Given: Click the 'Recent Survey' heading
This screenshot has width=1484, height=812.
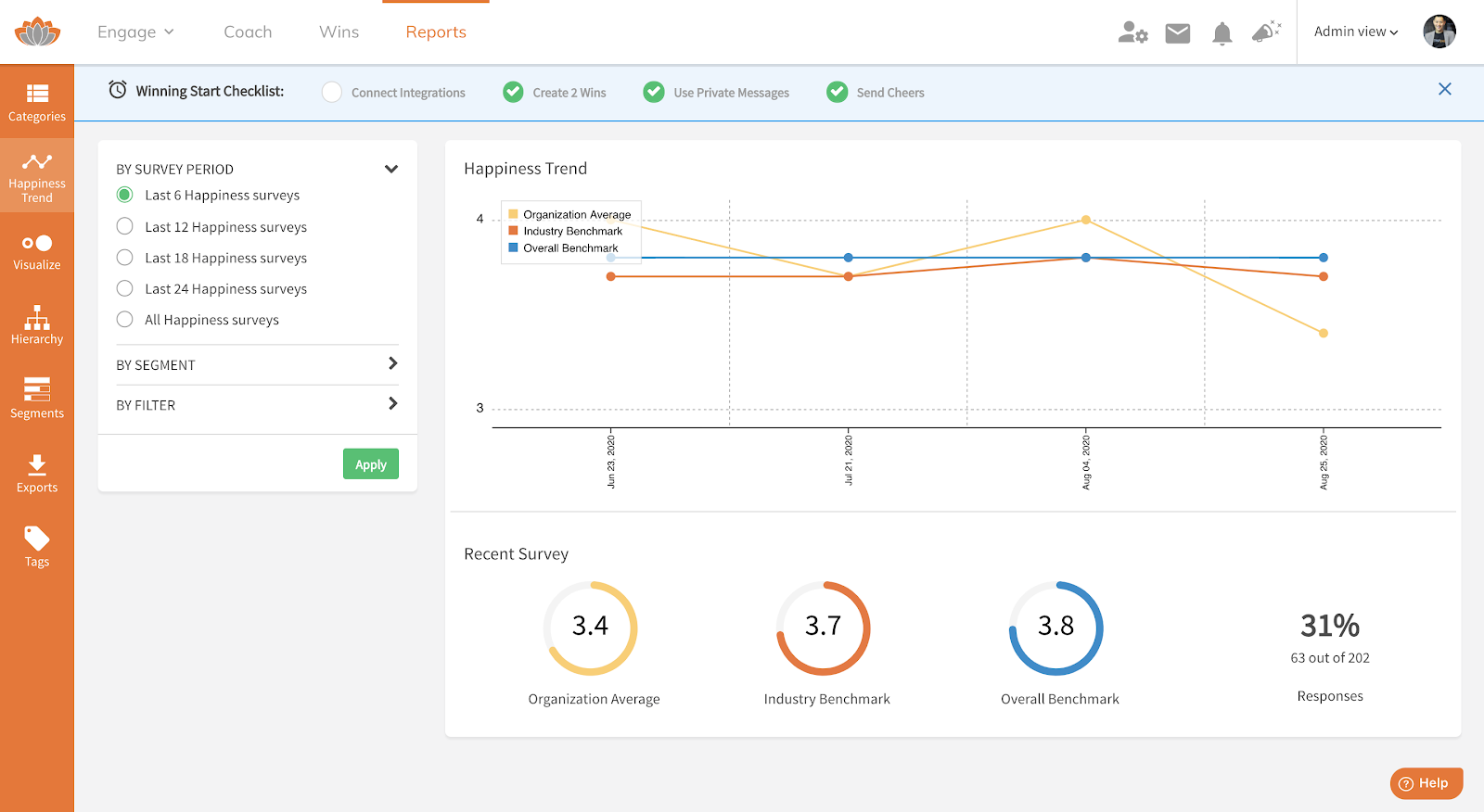Looking at the screenshot, I should pos(517,554).
